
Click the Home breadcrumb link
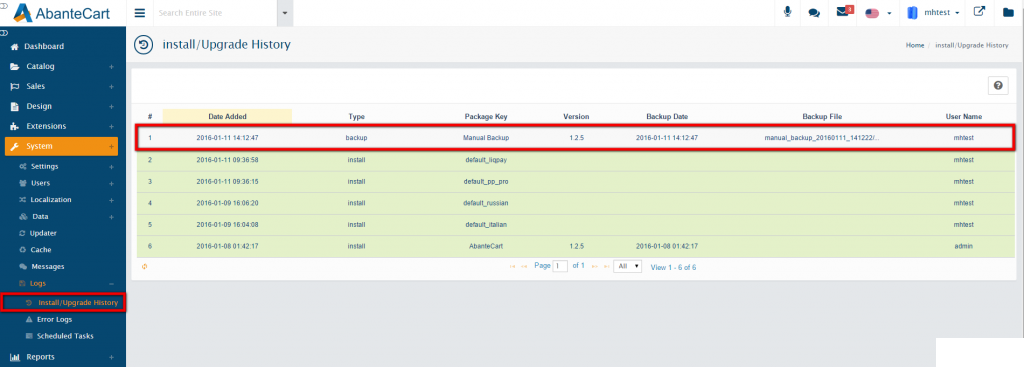[914, 46]
